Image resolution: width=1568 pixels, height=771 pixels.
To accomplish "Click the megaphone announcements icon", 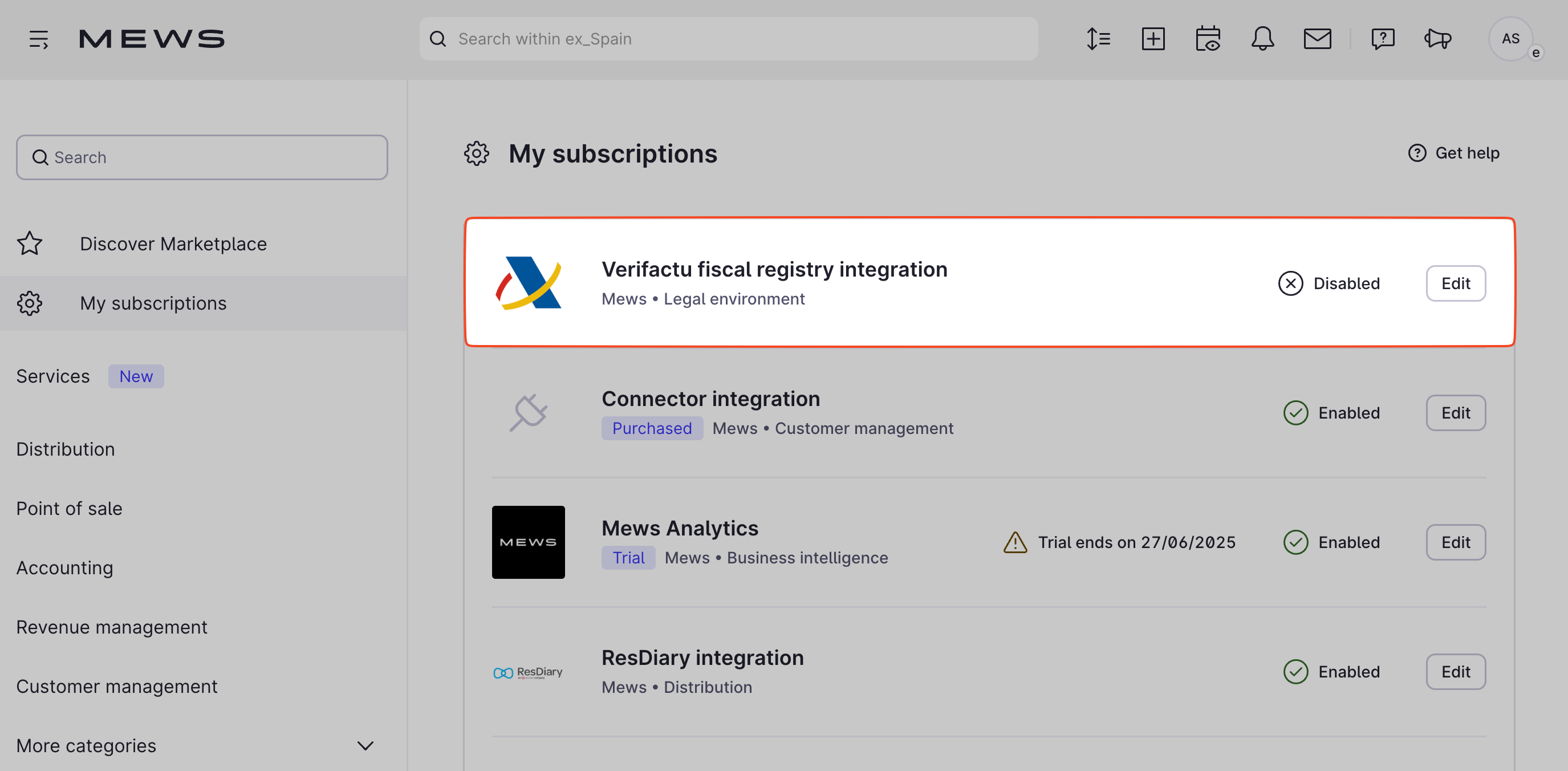I will pyautogui.click(x=1438, y=39).
